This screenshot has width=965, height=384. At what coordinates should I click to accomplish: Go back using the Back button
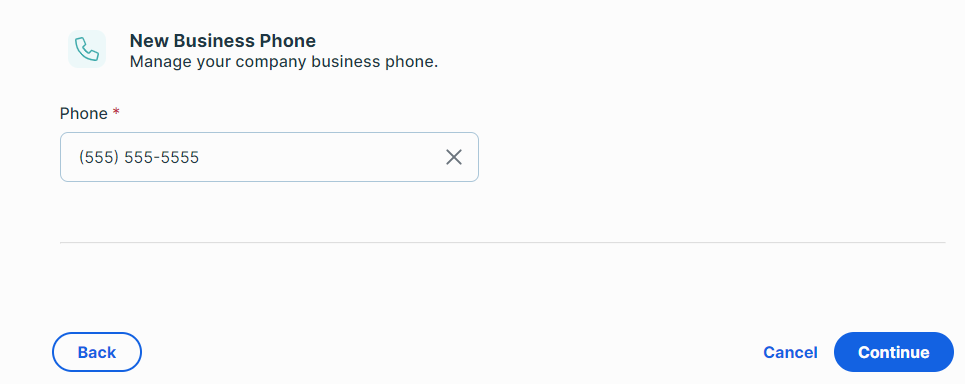coord(97,352)
